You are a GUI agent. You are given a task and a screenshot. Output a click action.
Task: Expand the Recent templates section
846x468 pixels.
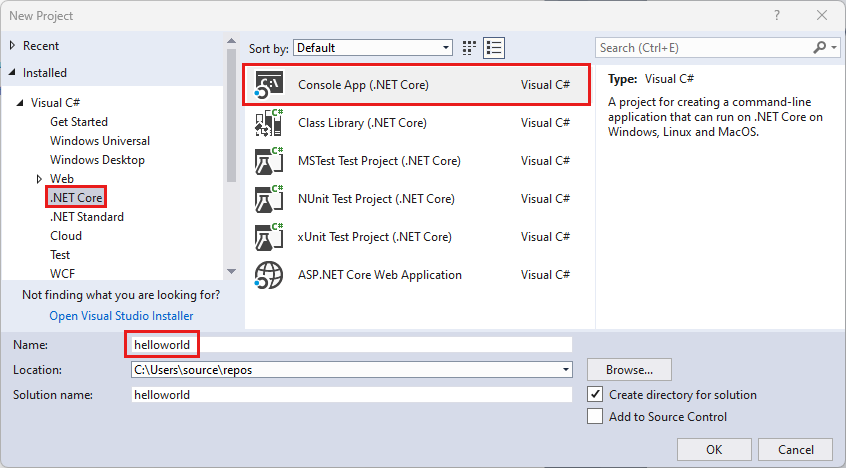(x=12, y=46)
